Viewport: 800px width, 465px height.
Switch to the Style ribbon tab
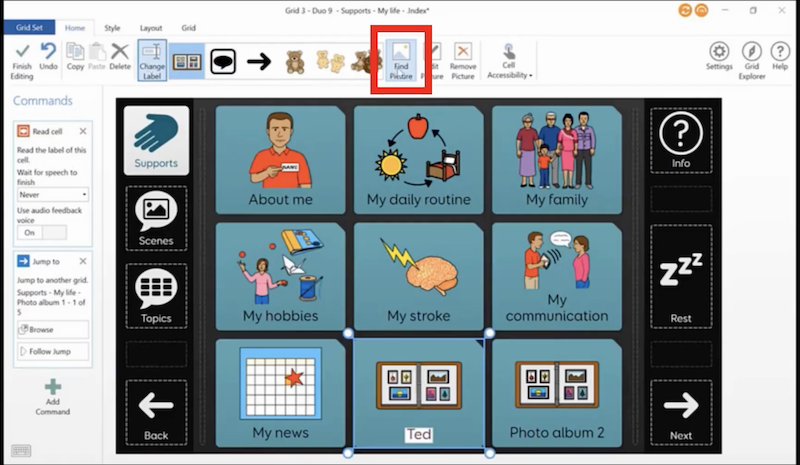click(x=112, y=28)
